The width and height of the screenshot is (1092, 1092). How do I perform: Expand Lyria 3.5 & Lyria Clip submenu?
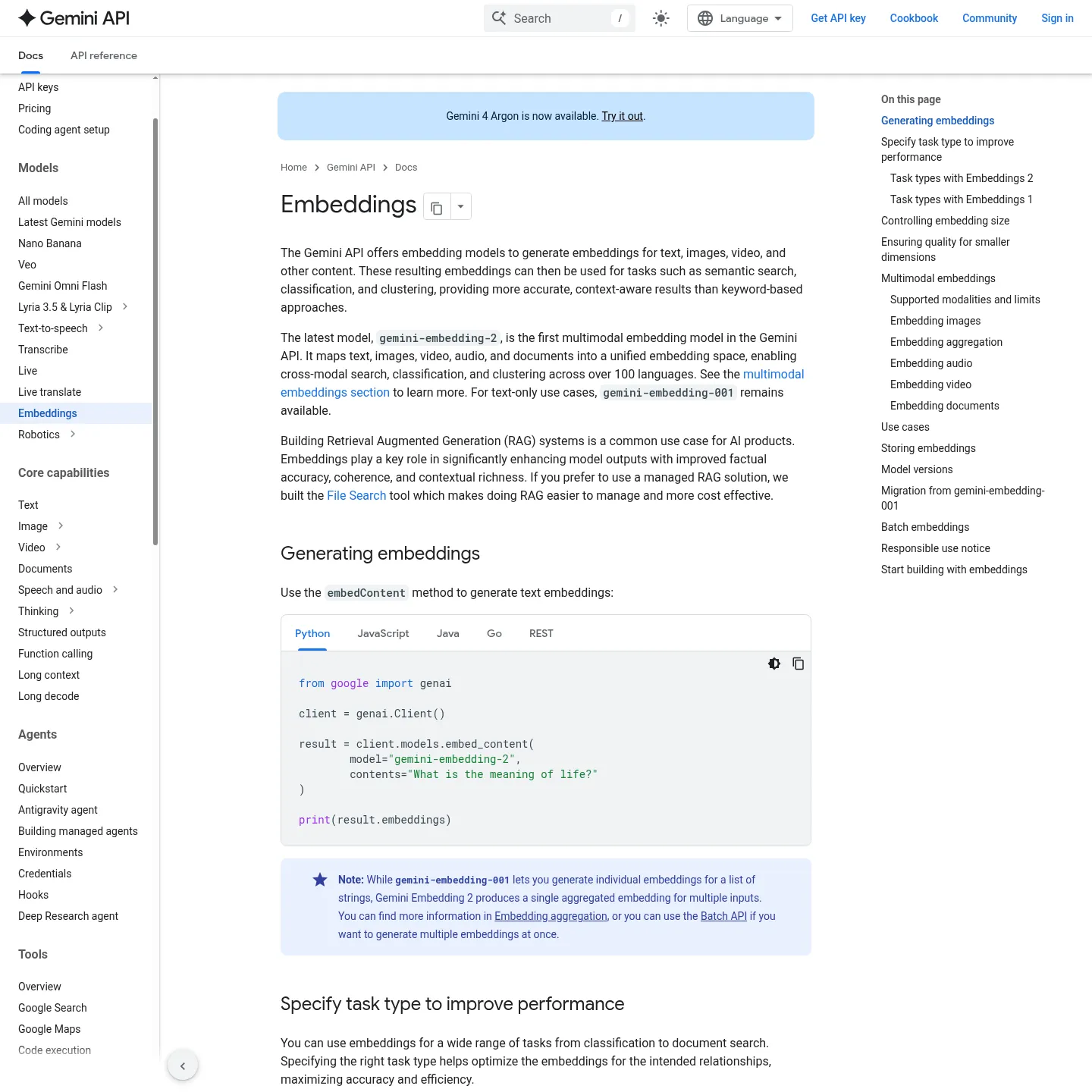pyautogui.click(x=125, y=306)
